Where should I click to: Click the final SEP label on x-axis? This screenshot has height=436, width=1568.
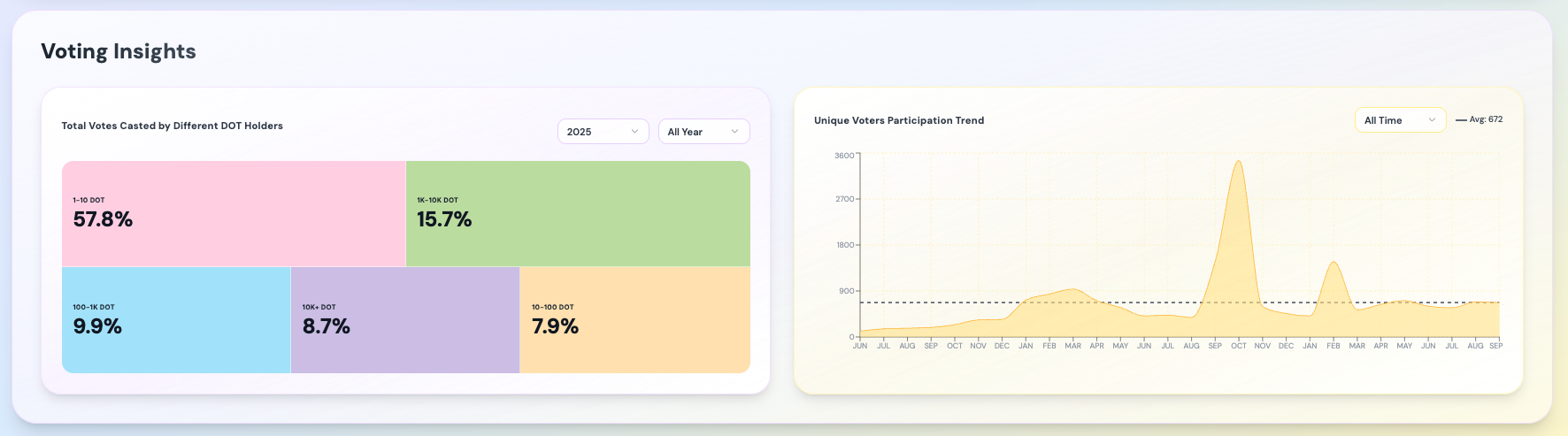(x=1495, y=346)
